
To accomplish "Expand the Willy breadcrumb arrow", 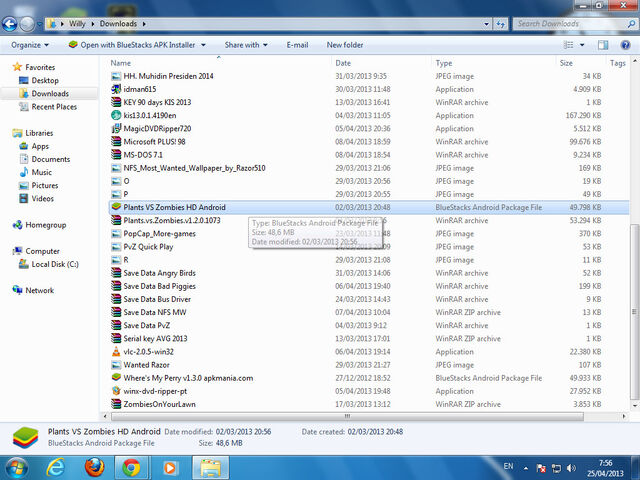I will (93, 24).
